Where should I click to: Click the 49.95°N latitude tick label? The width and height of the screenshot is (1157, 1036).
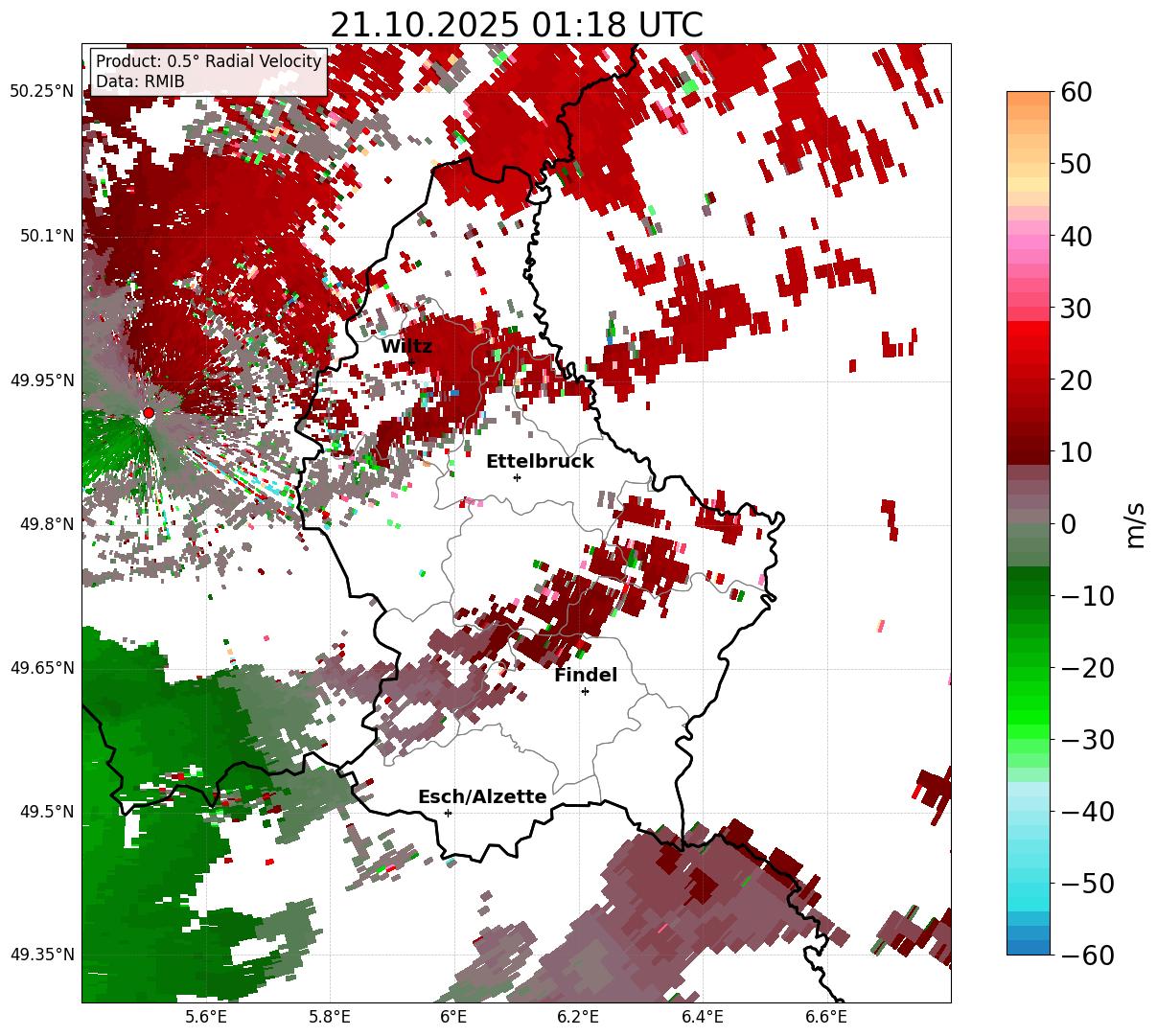pyautogui.click(x=42, y=380)
